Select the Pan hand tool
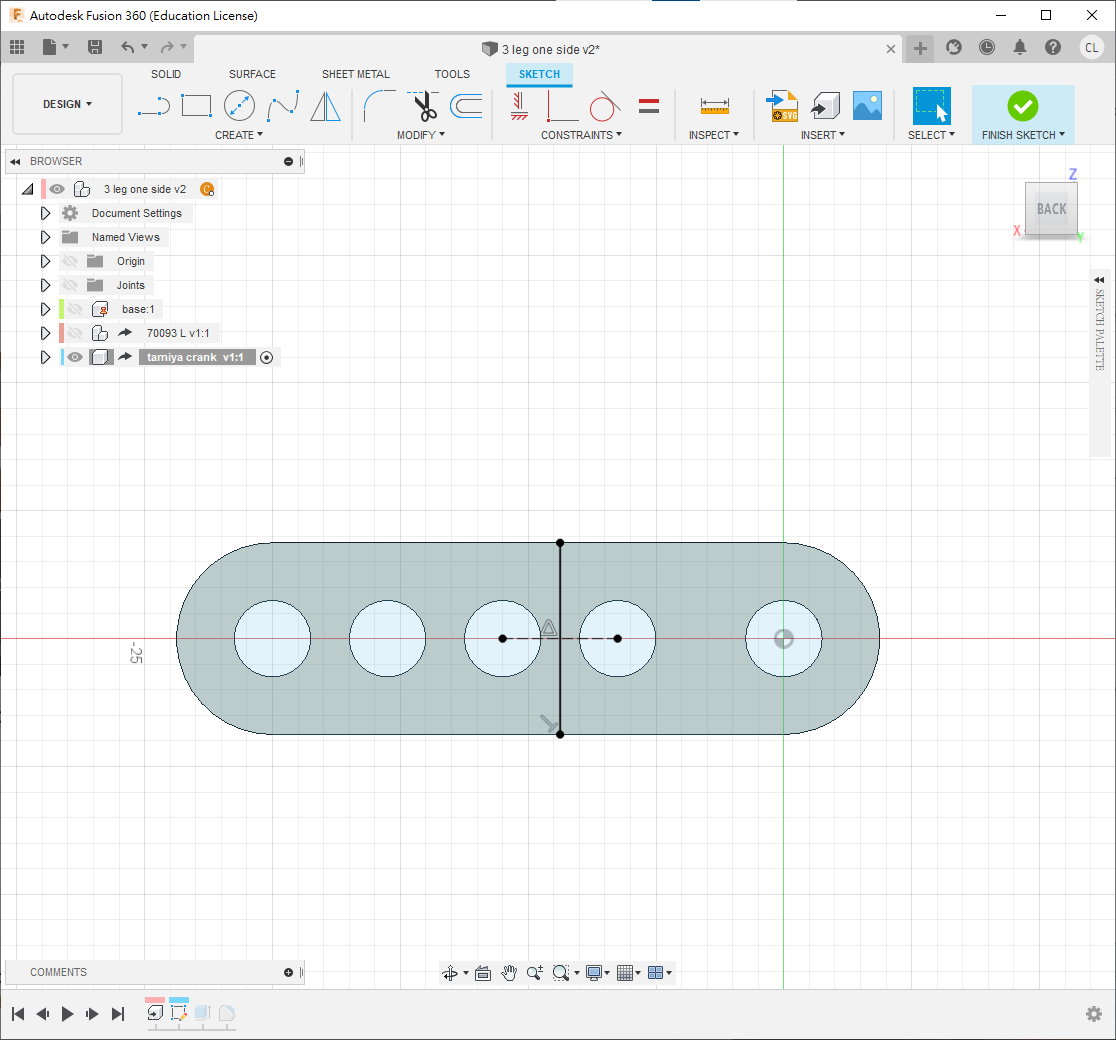Image resolution: width=1116 pixels, height=1040 pixels. click(509, 973)
